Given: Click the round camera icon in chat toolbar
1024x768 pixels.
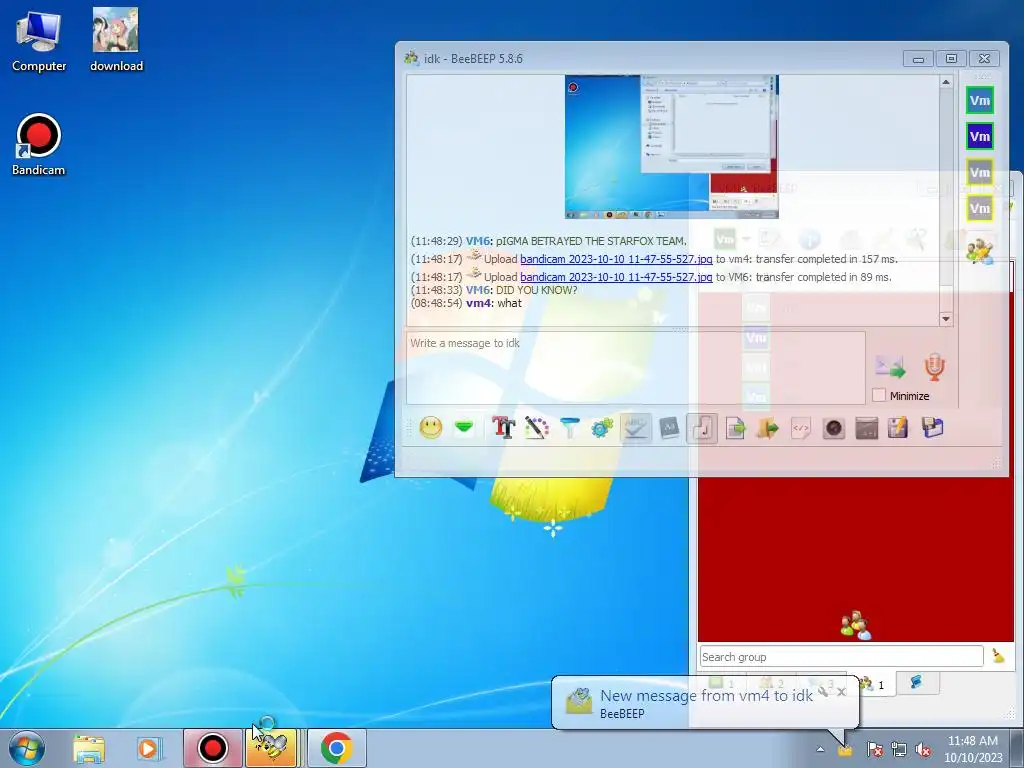Looking at the screenshot, I should point(834,428).
